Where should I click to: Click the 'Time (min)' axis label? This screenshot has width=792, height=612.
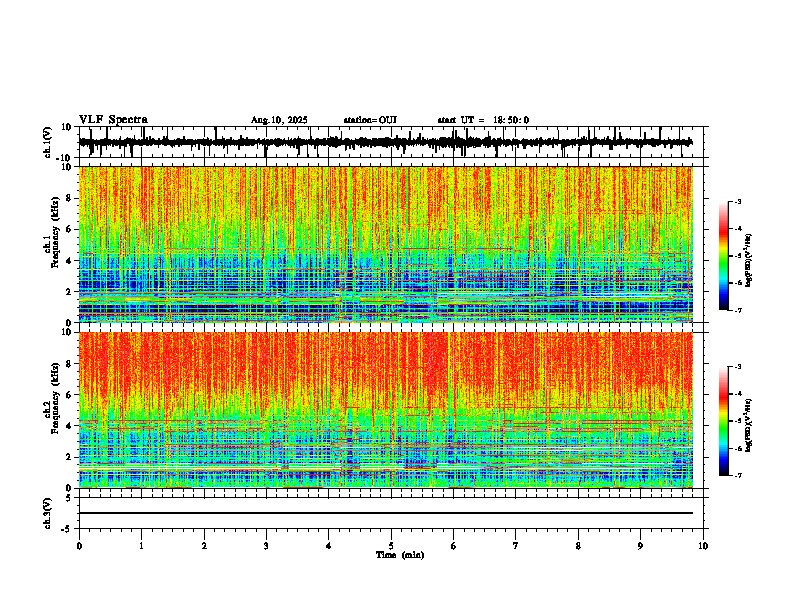(x=400, y=555)
